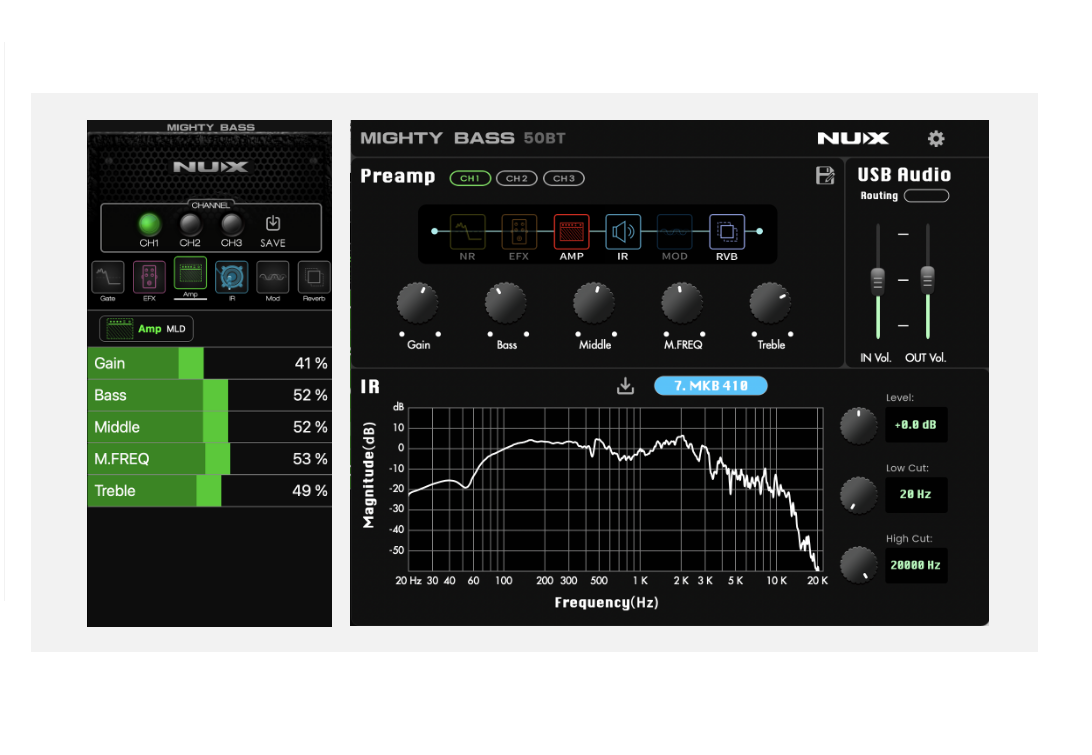
Task: Select CH2 knob in mobile channel panel
Action: [190, 224]
